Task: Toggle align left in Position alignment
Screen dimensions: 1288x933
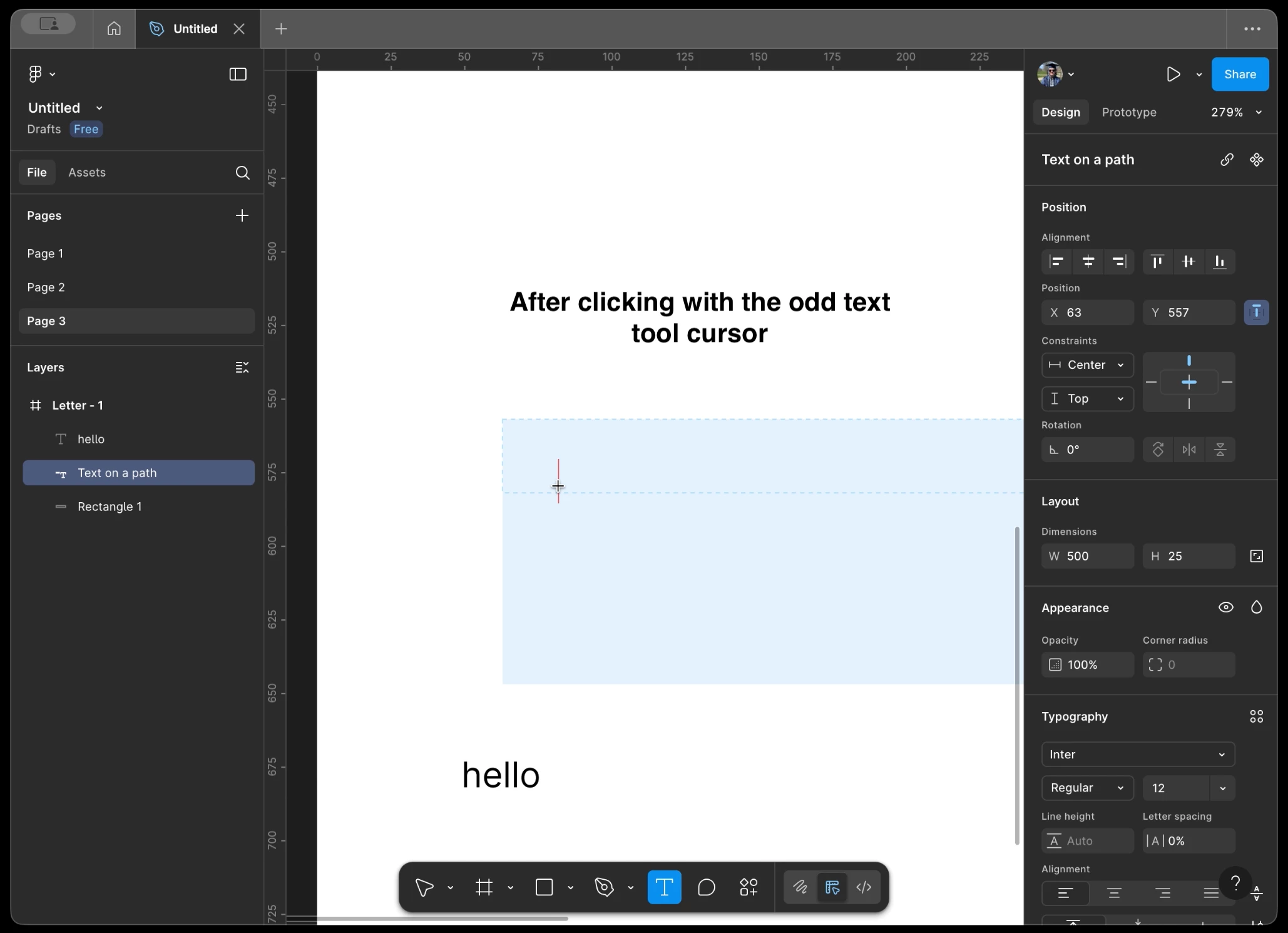Action: [1056, 262]
